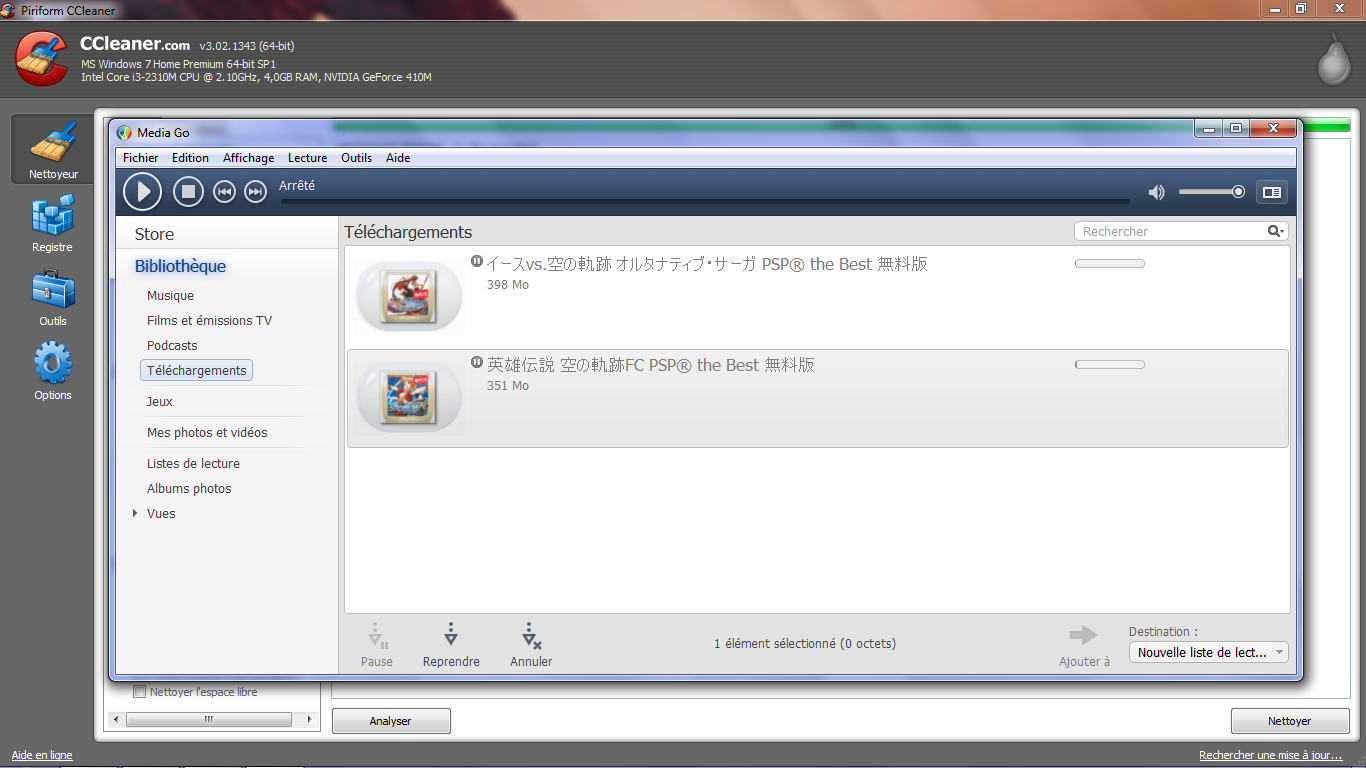Screen dimensions: 1366x768
Task: Click the left scroll arrow in CCleaner
Action: pyautogui.click(x=116, y=719)
